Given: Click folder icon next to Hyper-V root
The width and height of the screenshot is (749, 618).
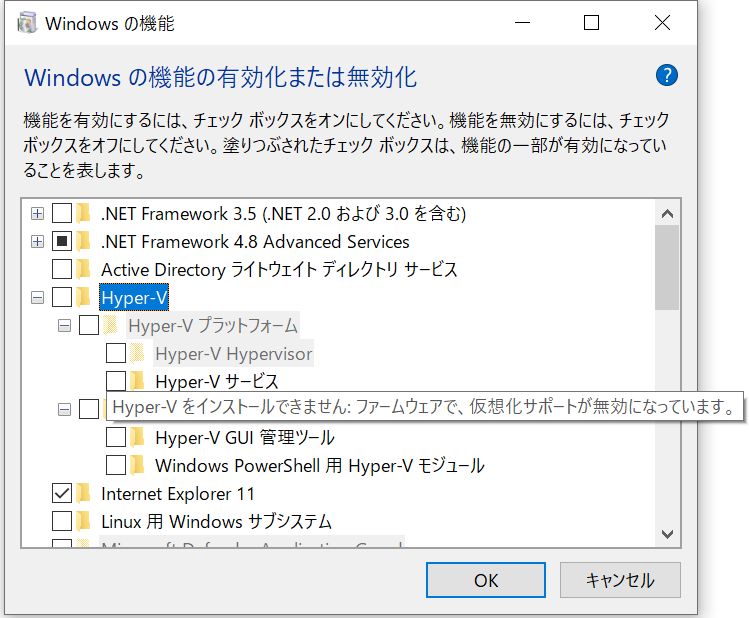Looking at the screenshot, I should click(84, 298).
